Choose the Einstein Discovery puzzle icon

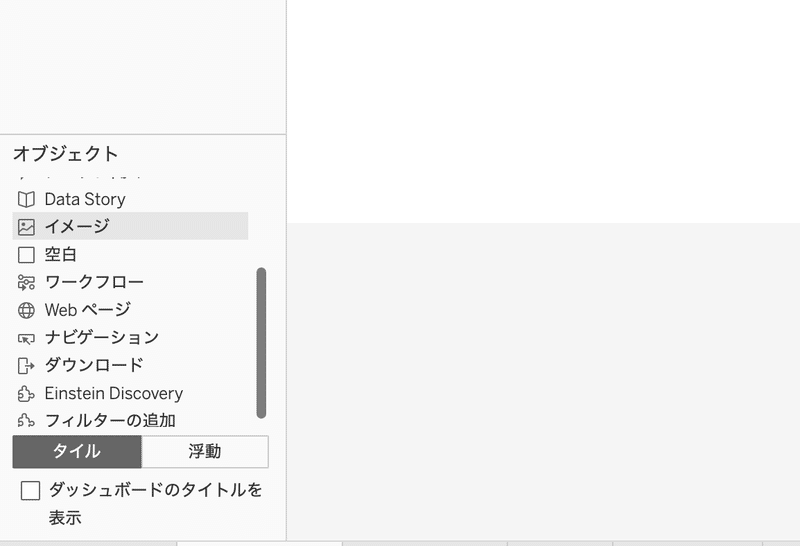point(26,393)
